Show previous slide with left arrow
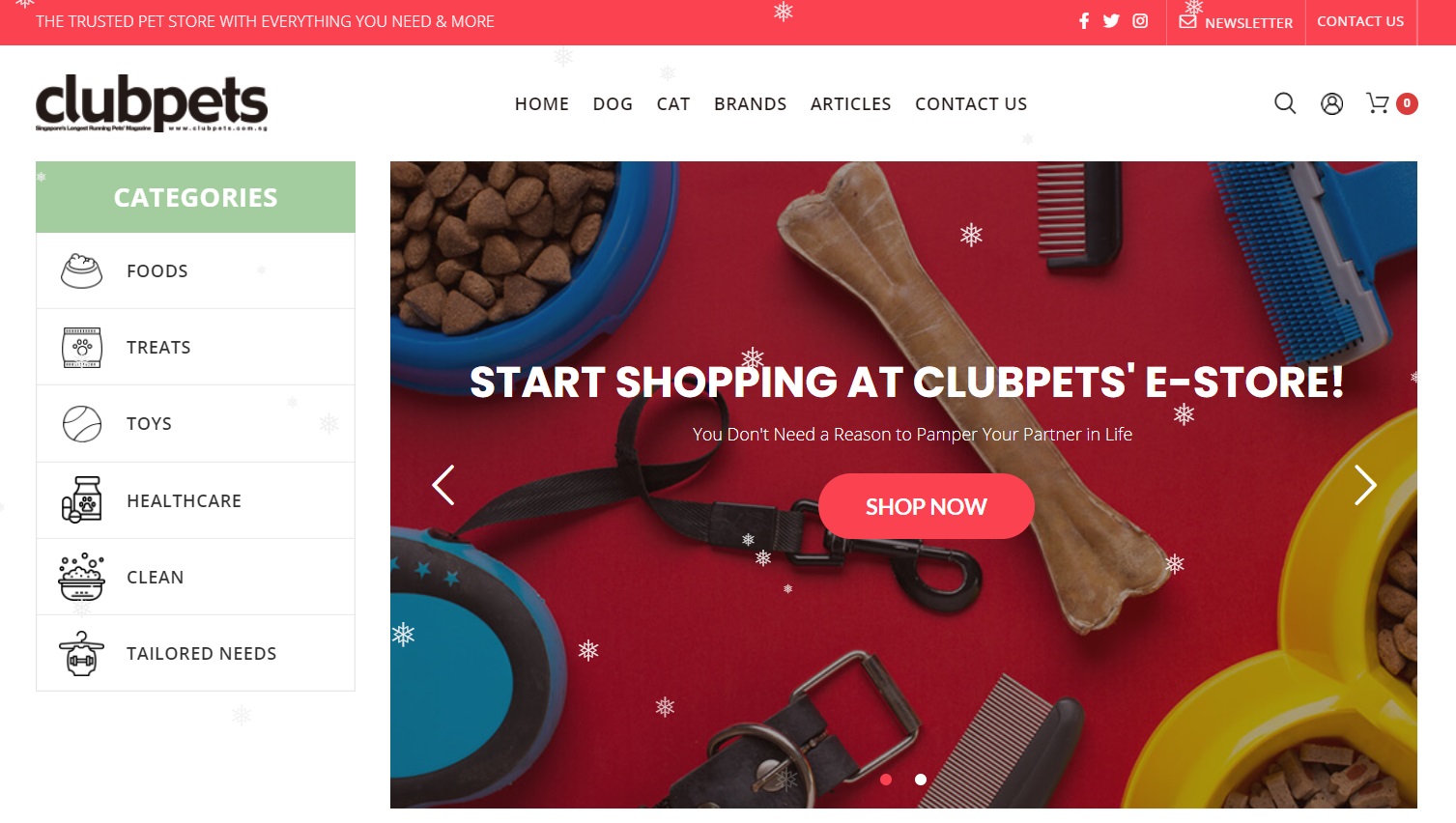1456x823 pixels. pos(443,485)
